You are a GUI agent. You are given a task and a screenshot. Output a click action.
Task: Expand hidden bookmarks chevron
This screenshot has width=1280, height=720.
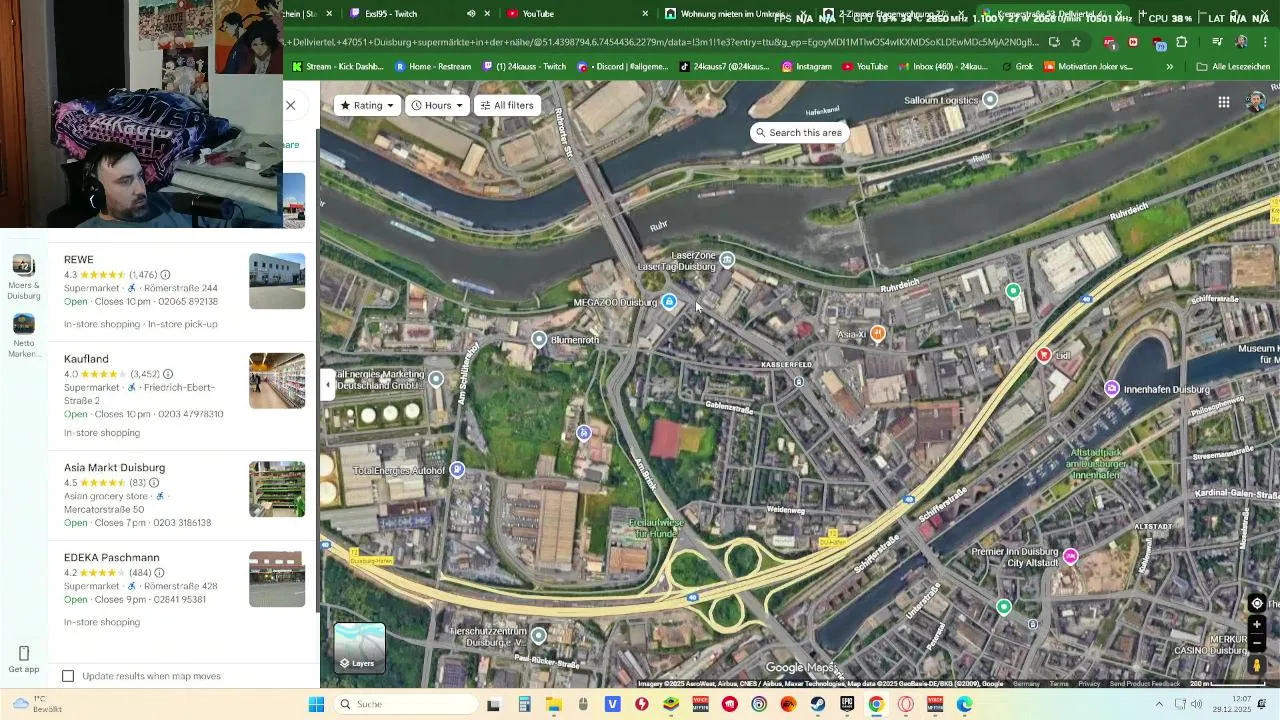[x=1169, y=67]
